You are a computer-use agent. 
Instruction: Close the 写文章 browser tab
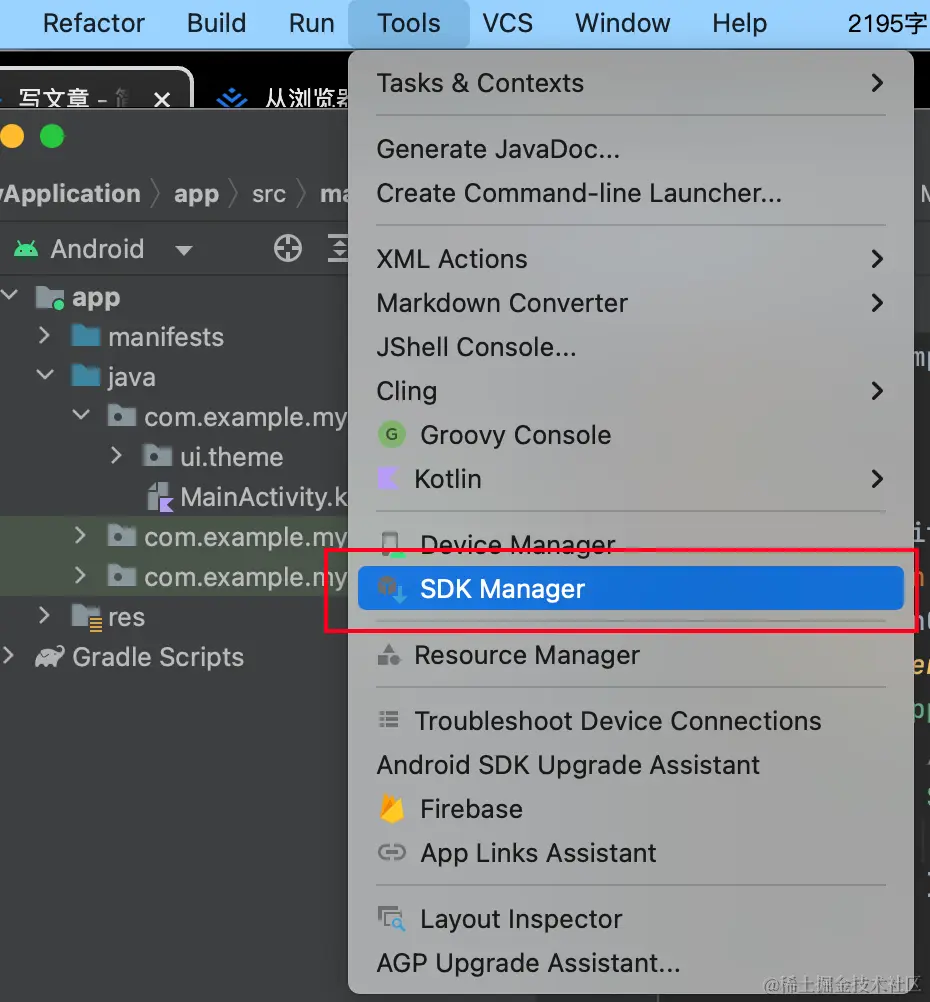coord(162,99)
